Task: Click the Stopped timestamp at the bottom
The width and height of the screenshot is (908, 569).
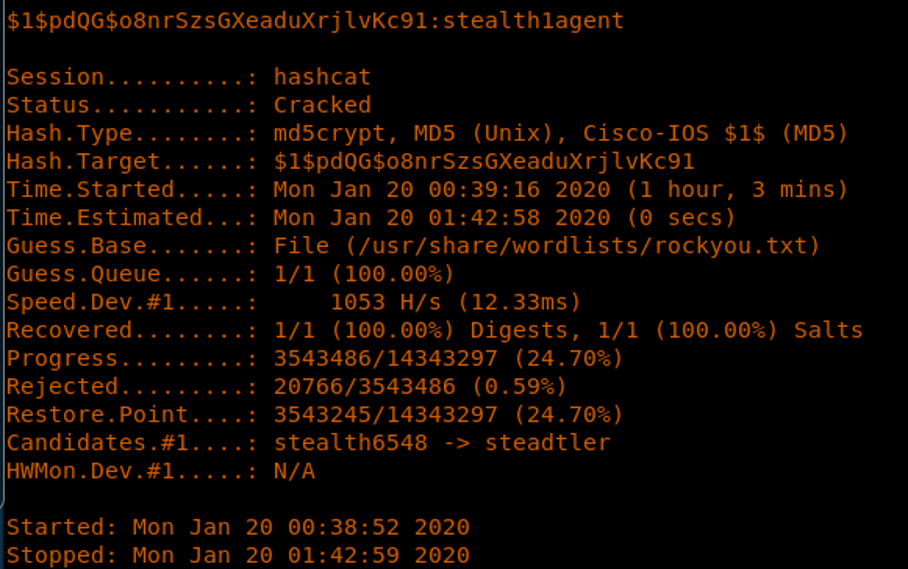Action: 301,555
